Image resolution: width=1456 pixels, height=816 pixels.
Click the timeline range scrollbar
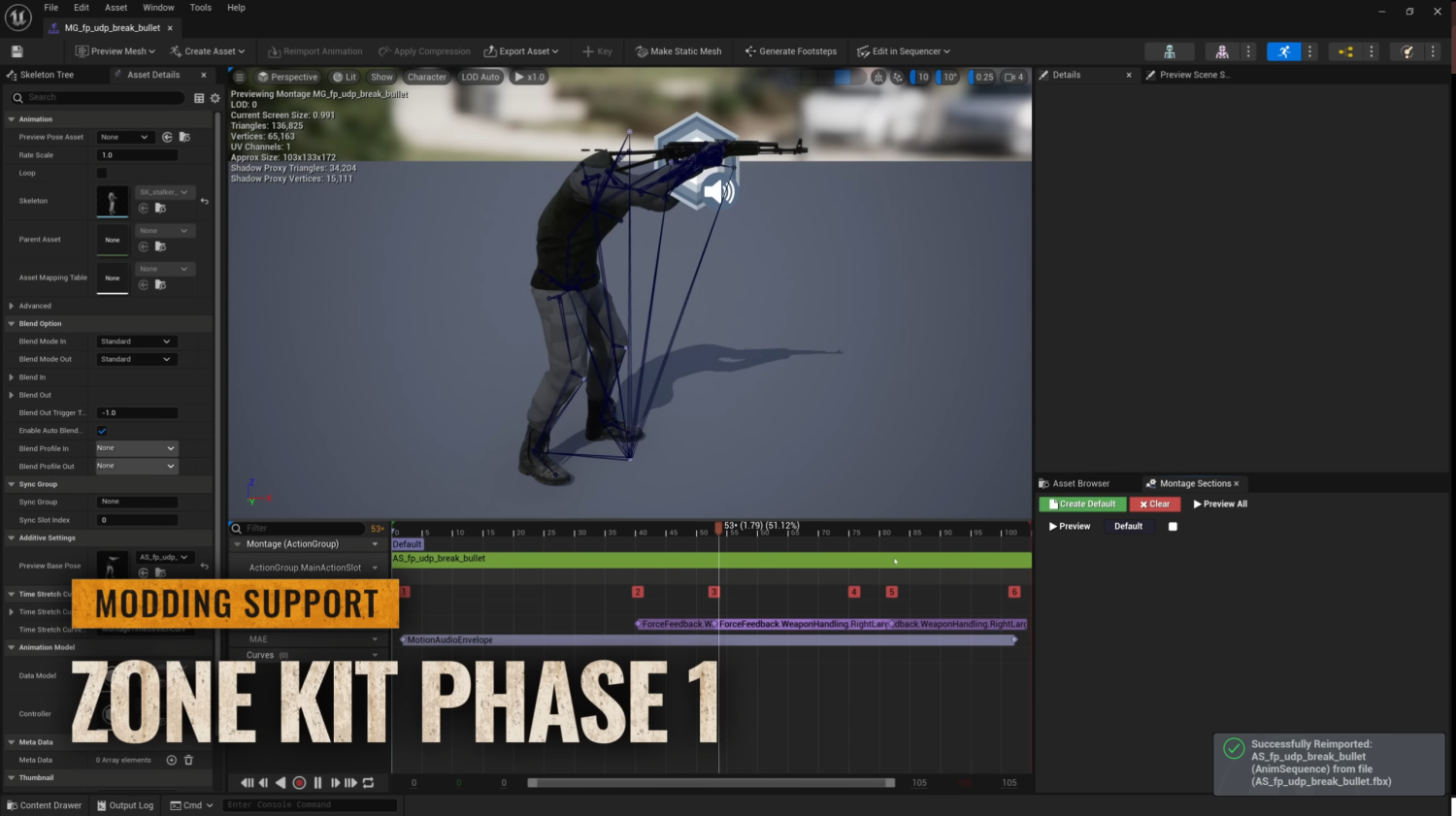[711, 783]
